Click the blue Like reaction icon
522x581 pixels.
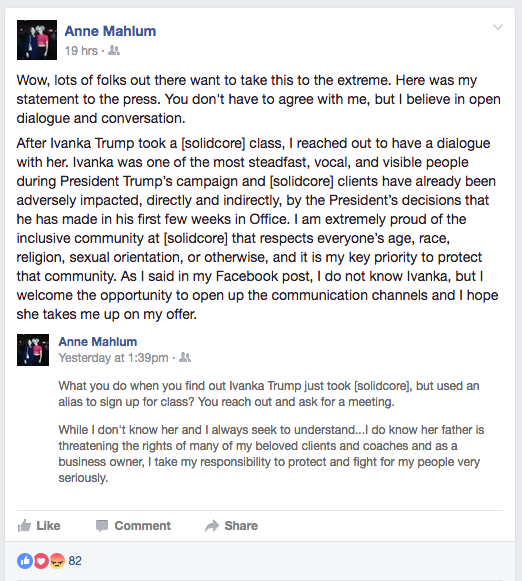25,561
